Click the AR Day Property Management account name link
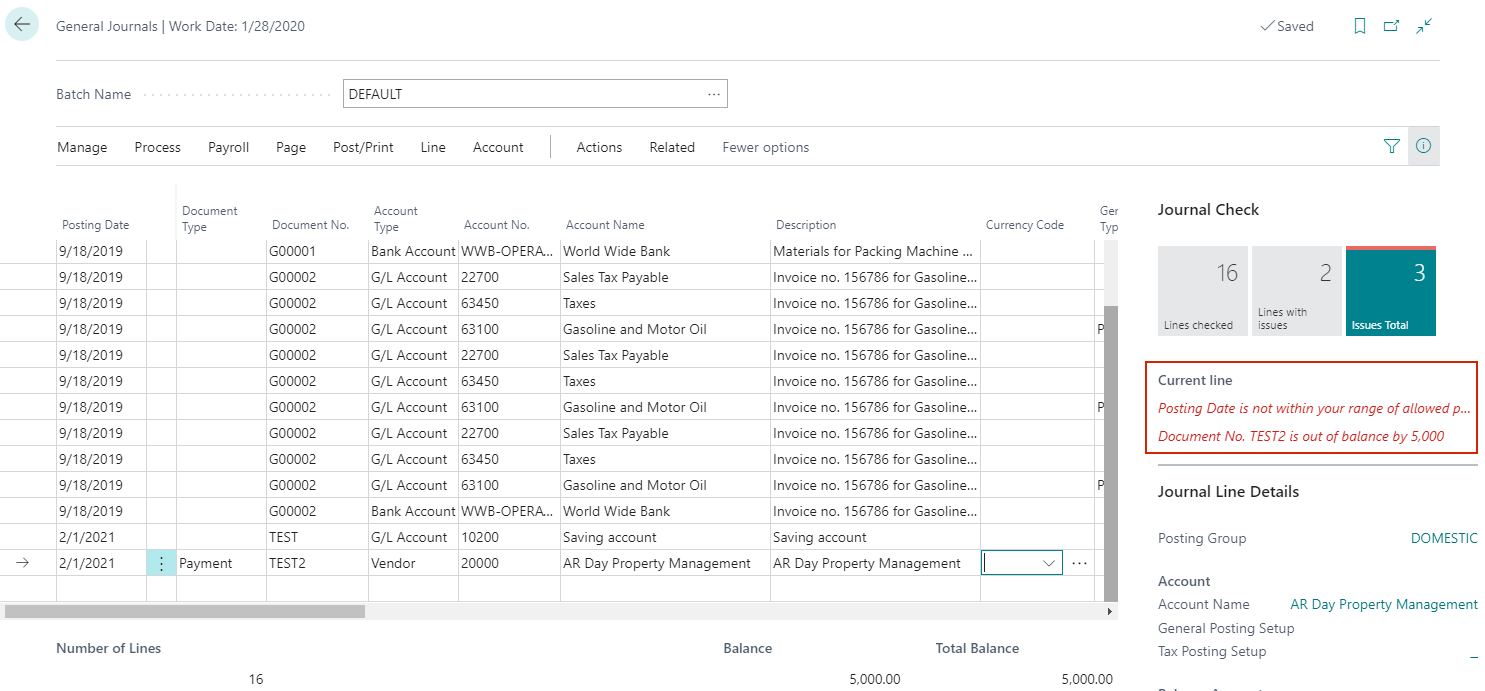This screenshot has height=691, width=1485. pos(1383,603)
